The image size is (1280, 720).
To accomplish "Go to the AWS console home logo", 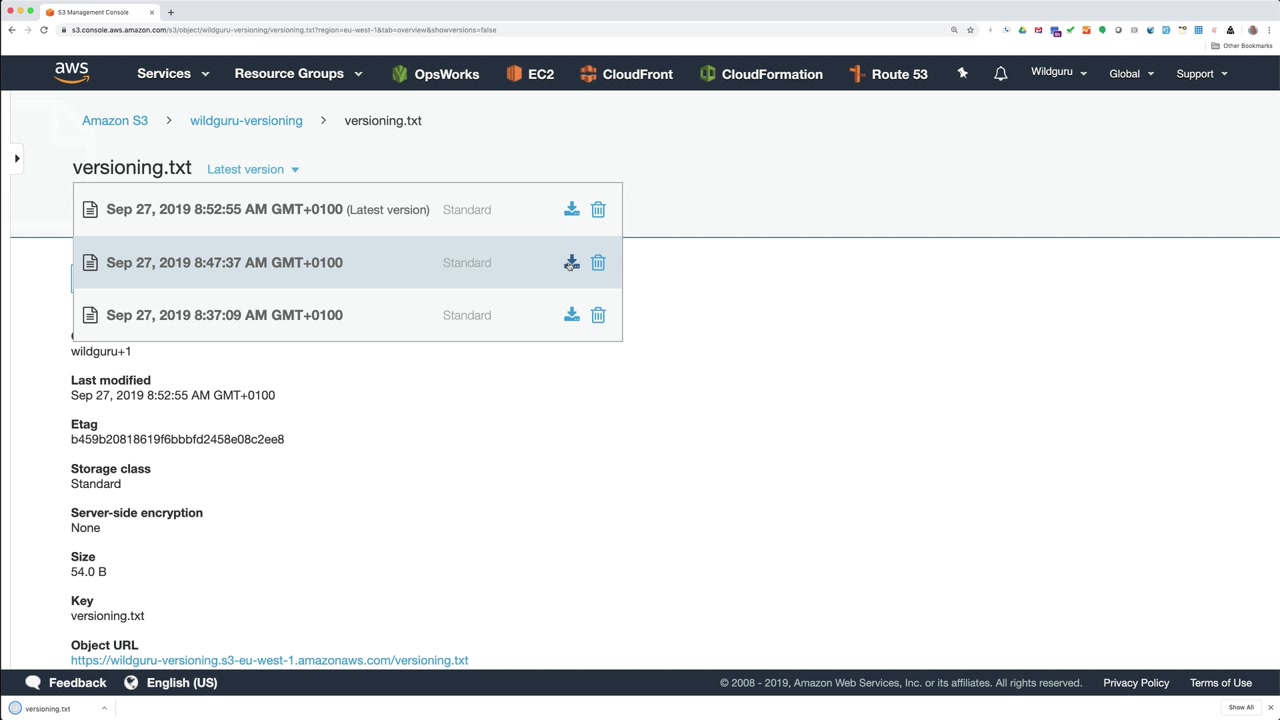I will coord(72,73).
